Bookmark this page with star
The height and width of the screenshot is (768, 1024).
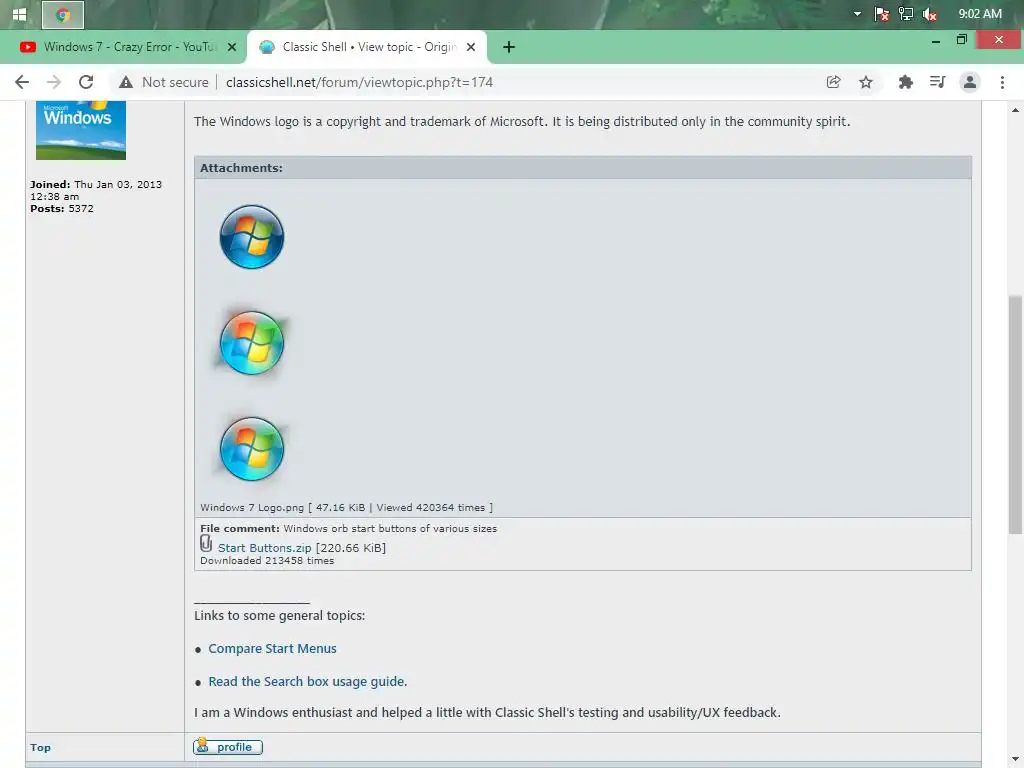tap(866, 82)
